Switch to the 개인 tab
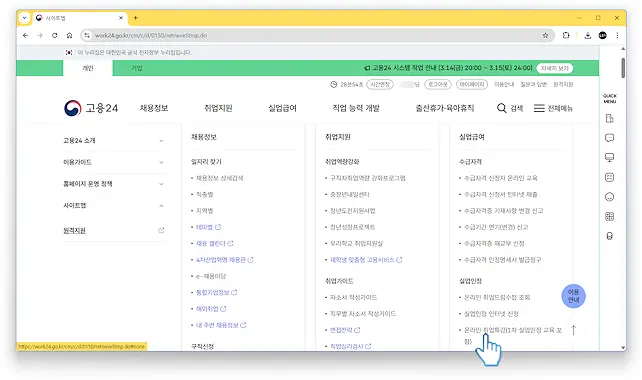Viewport: 642px width, 380px height. [x=88, y=68]
